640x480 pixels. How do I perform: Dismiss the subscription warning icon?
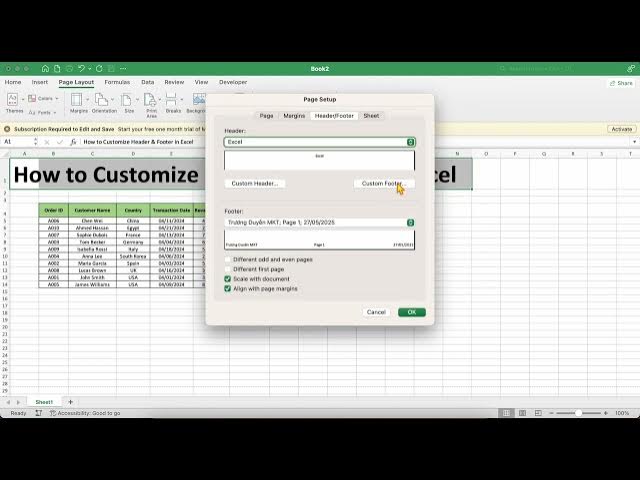pos(7,129)
